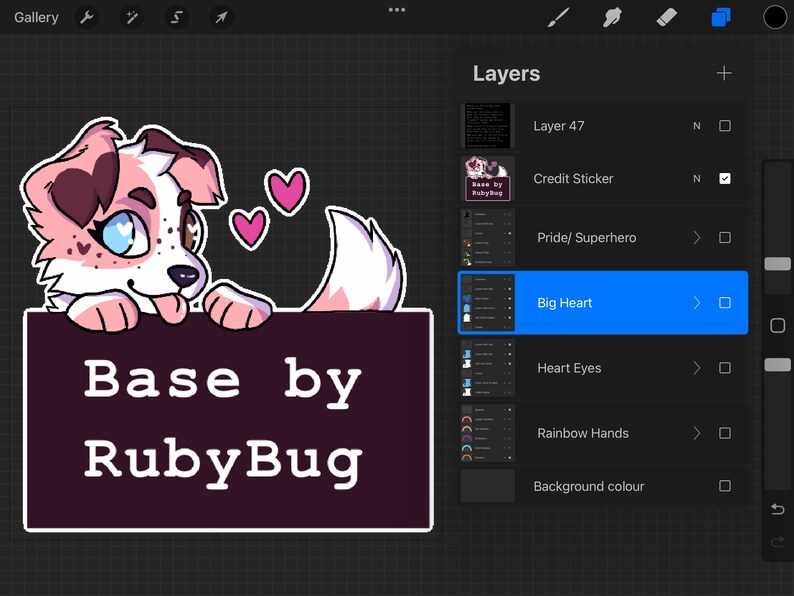Select the "Layer 47" layer name
This screenshot has height=596, width=794.
coord(559,126)
